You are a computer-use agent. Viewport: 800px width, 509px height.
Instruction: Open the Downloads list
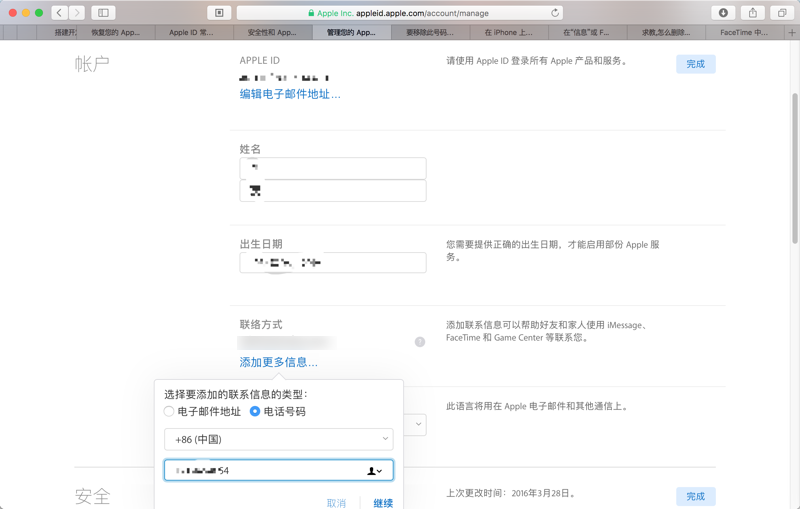coord(723,13)
